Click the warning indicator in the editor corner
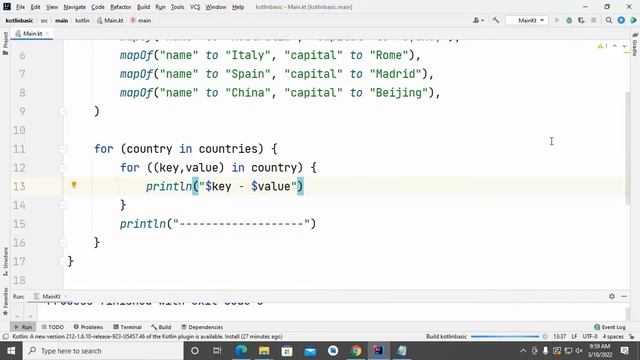Image resolution: width=640 pixels, height=360 pixels. [x=602, y=46]
